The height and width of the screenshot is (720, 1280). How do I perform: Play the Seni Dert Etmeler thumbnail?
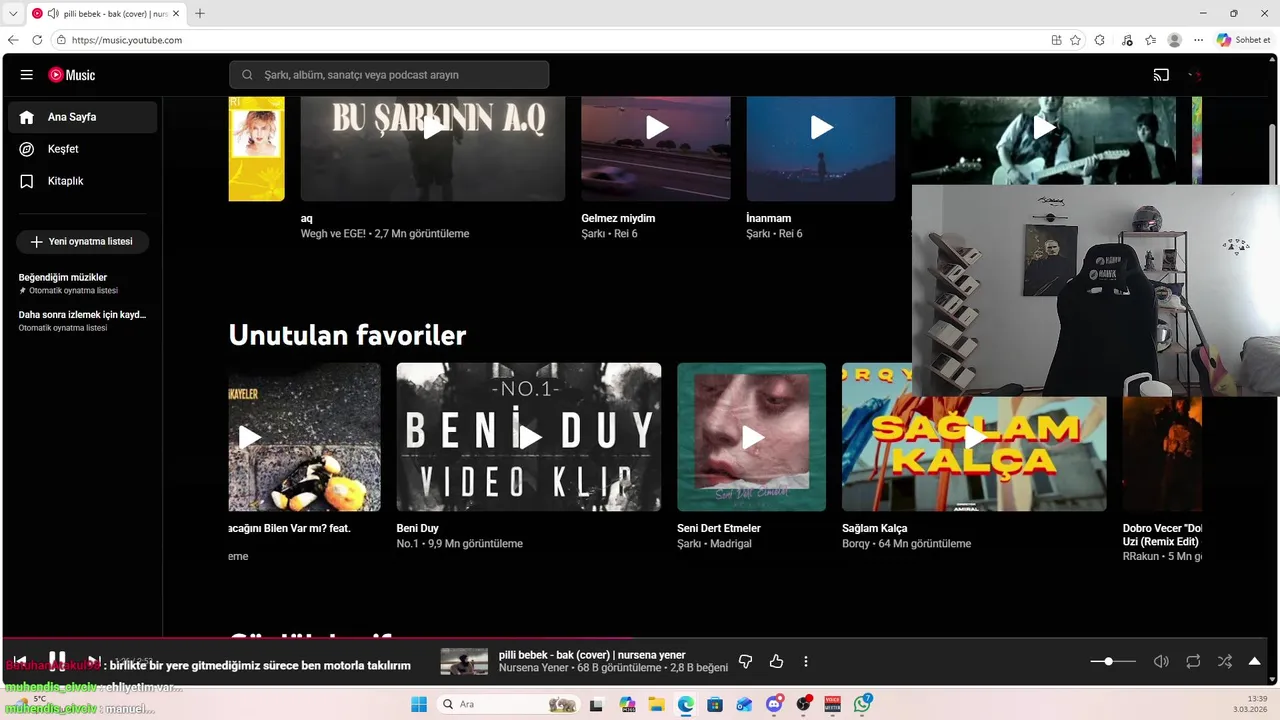tap(752, 437)
